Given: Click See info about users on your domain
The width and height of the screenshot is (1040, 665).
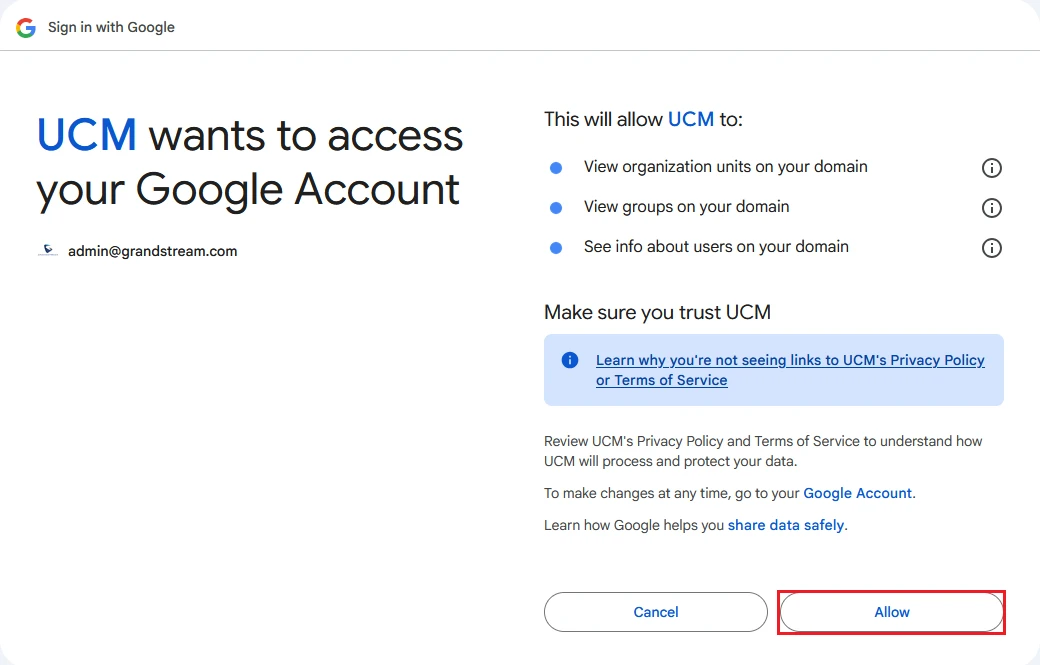Looking at the screenshot, I should coord(716,247).
